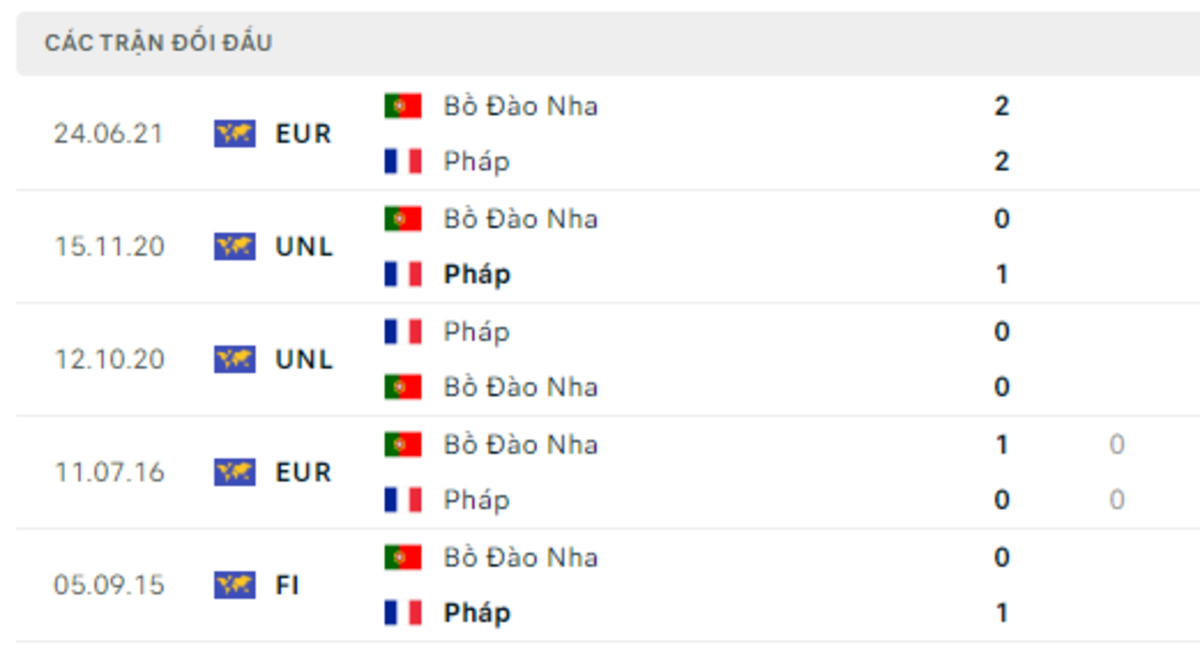The height and width of the screenshot is (668, 1200).
Task: Click Portugal's flag in the 24.06.21 match
Action: tap(403, 106)
